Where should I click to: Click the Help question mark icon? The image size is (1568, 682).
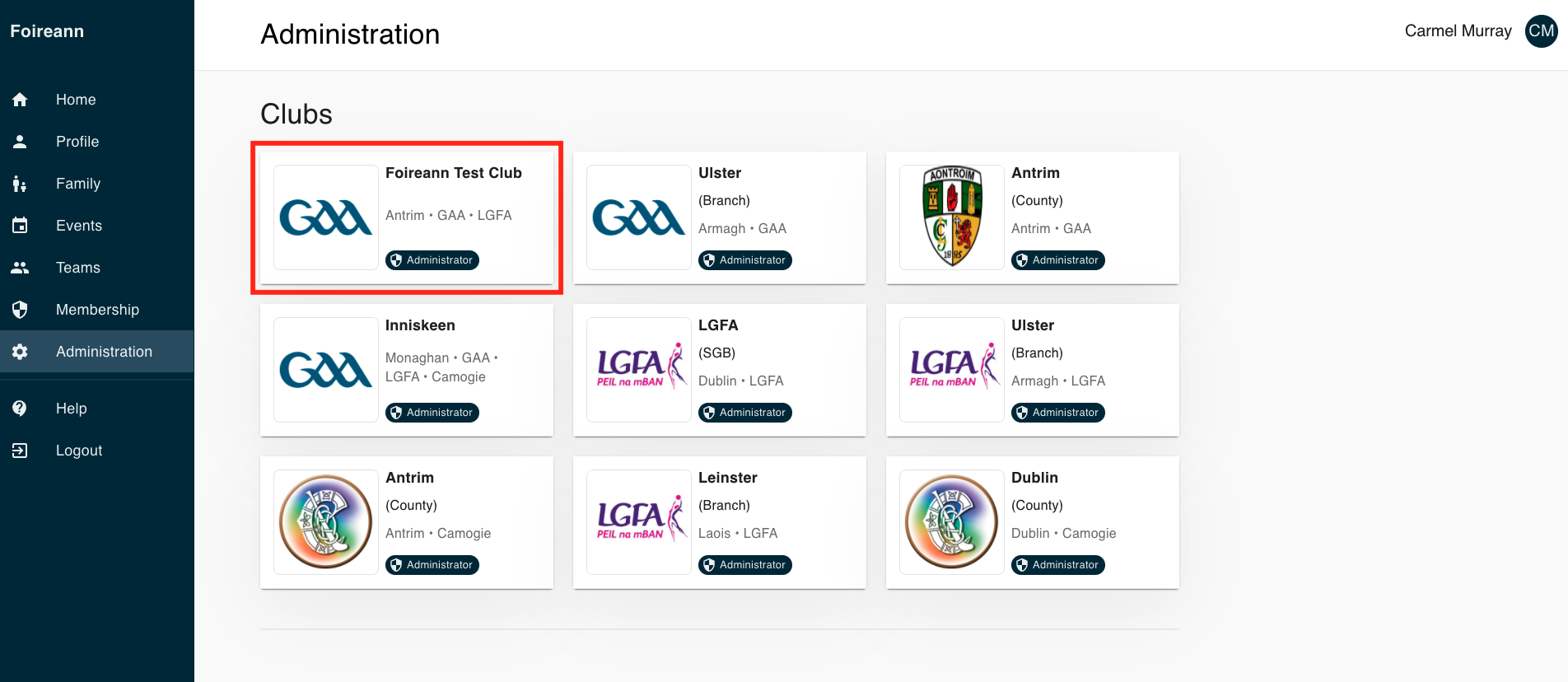coord(20,409)
